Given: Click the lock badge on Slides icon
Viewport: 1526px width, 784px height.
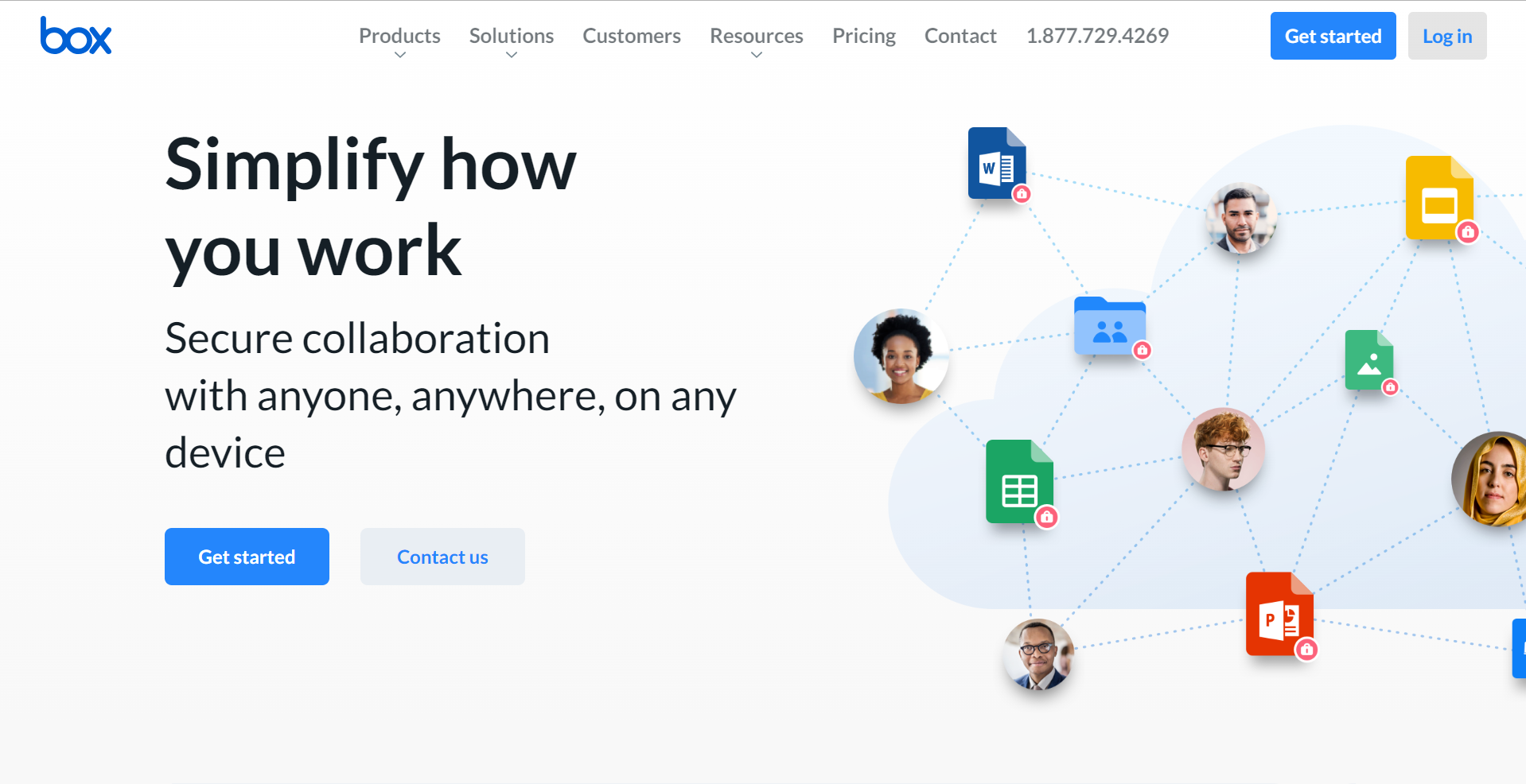Looking at the screenshot, I should click(1468, 232).
